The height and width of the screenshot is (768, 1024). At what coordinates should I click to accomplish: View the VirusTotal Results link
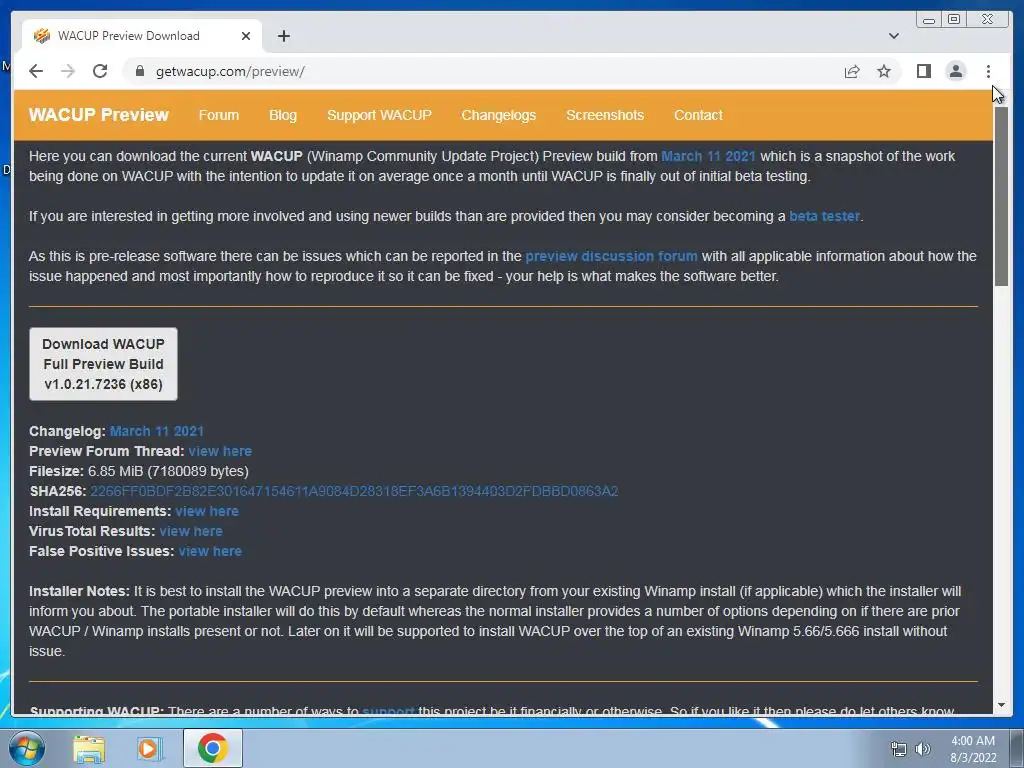[191, 531]
